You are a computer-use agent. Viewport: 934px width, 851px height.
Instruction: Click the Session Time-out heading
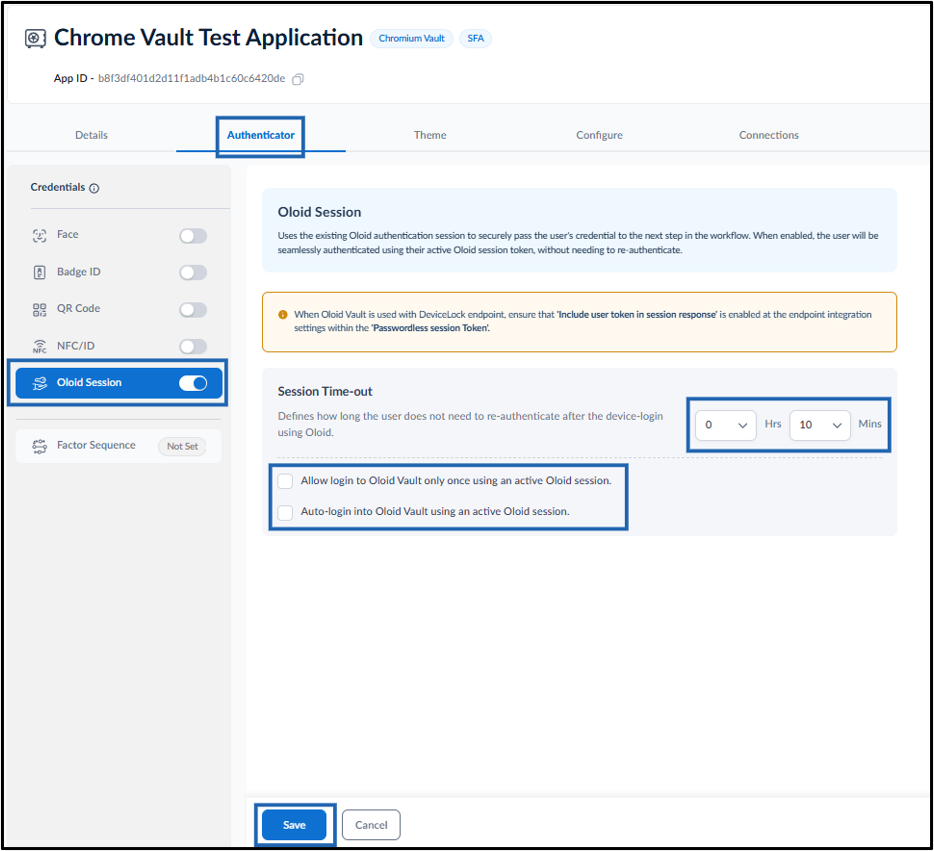[325, 392]
